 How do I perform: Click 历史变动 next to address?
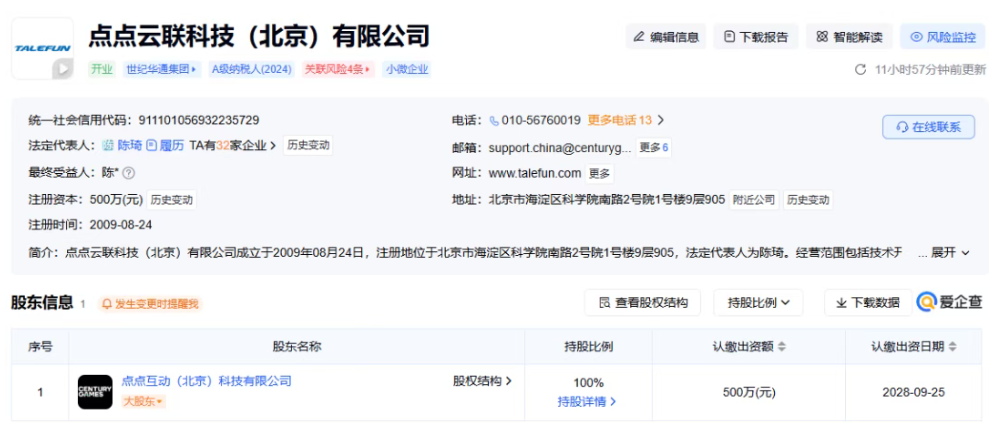click(808, 199)
